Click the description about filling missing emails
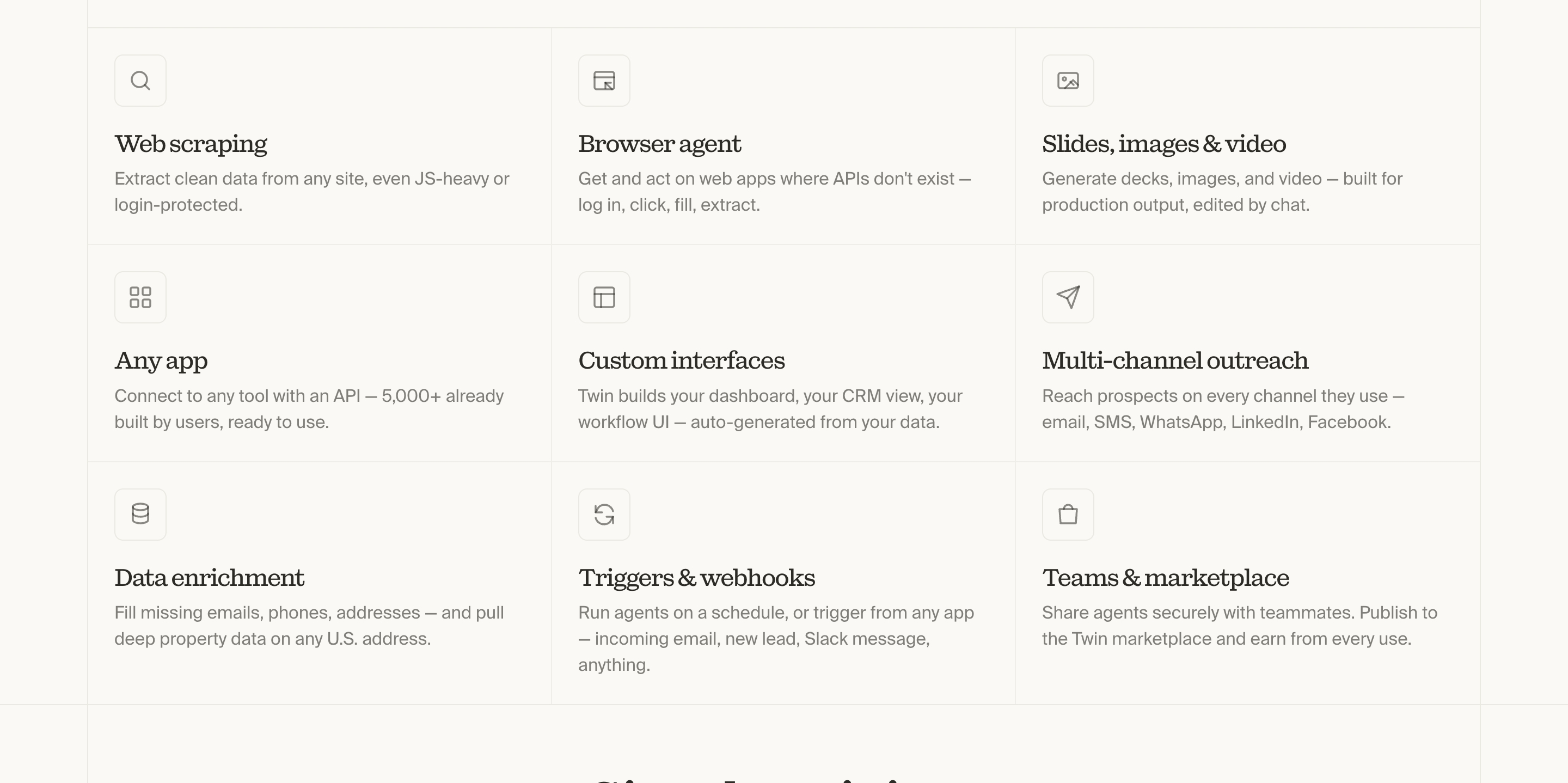 309,625
